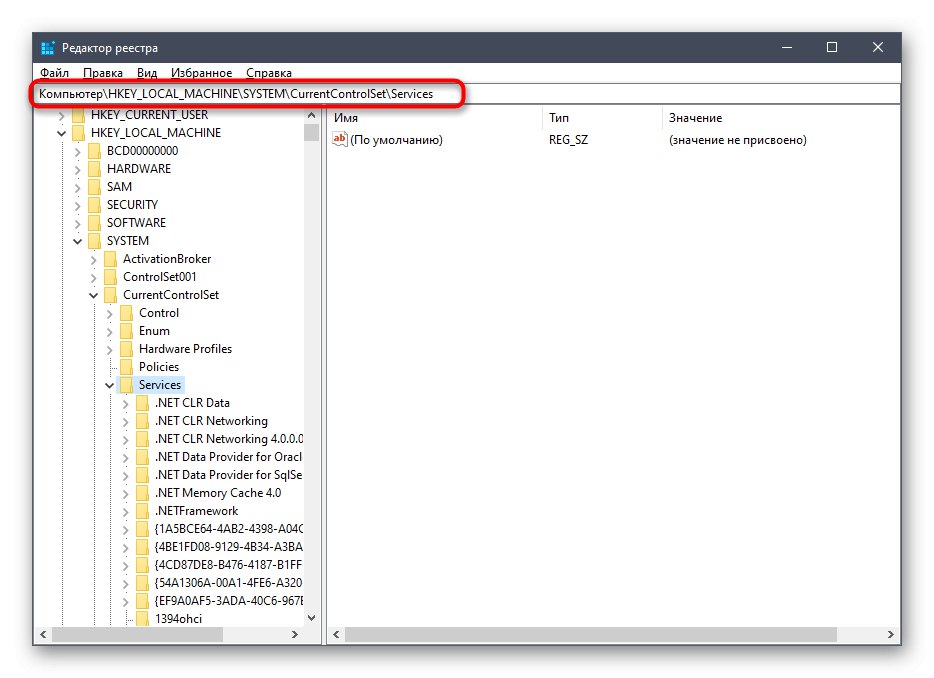
Task: Expand the BCD00000000 key
Action: pos(77,152)
